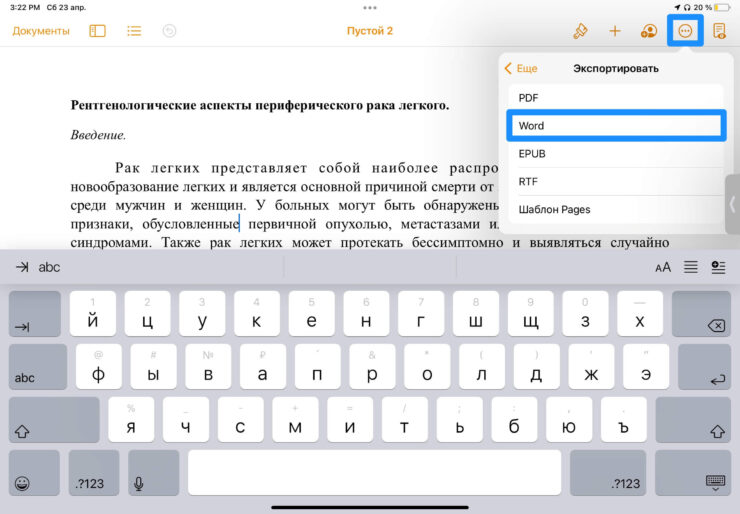The width and height of the screenshot is (740, 514).
Task: Select Шаблон Pages export option
Action: click(x=616, y=209)
